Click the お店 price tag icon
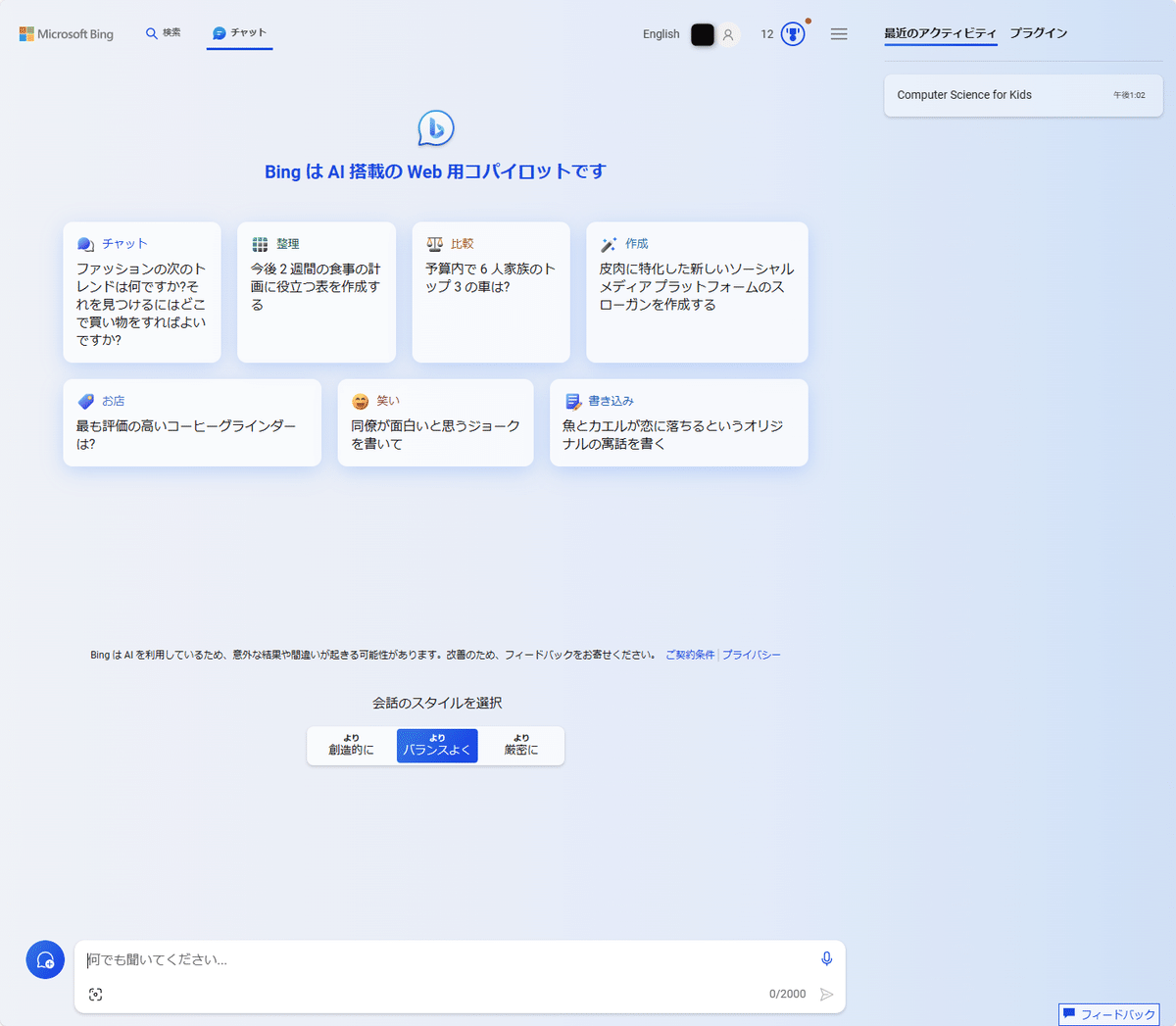Viewport: 1176px width, 1026px height. point(86,402)
